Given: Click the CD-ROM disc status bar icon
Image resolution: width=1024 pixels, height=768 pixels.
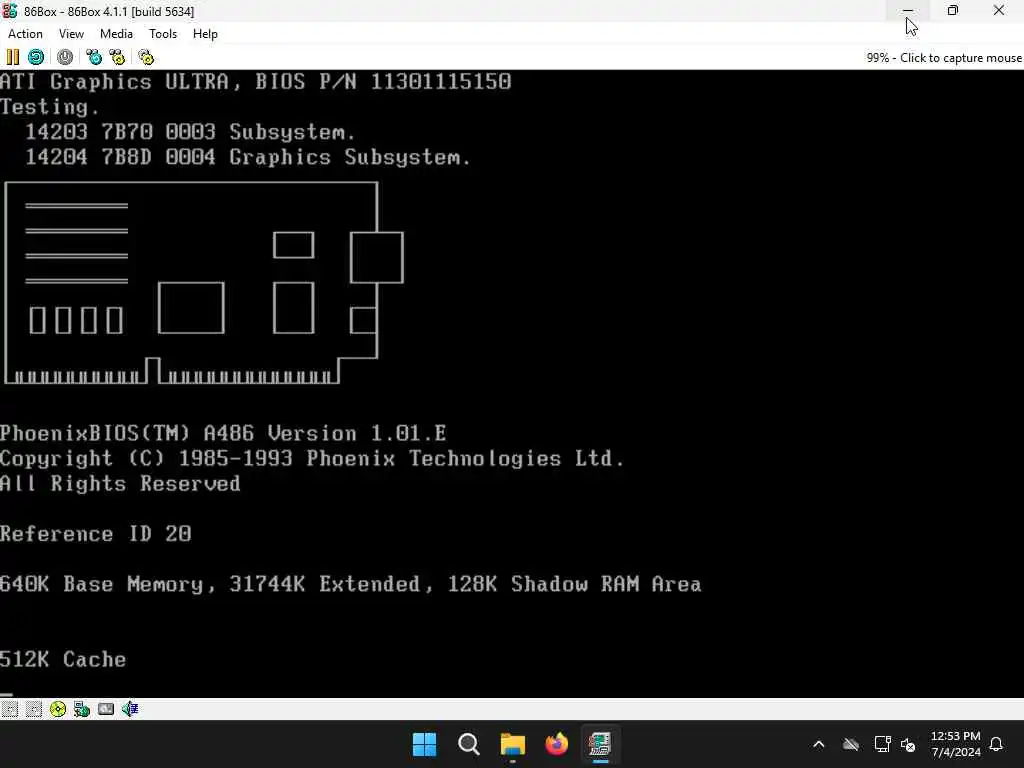Looking at the screenshot, I should 58,709.
